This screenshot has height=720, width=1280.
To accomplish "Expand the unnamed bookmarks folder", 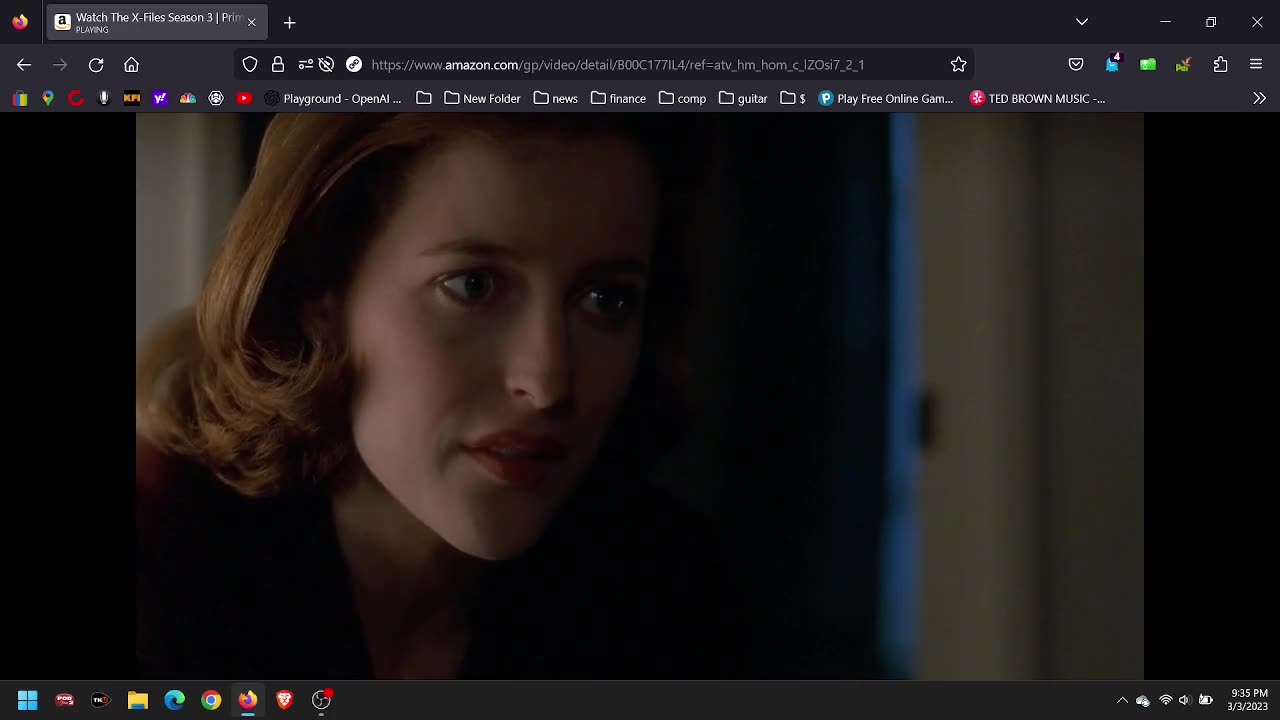I will click(424, 98).
